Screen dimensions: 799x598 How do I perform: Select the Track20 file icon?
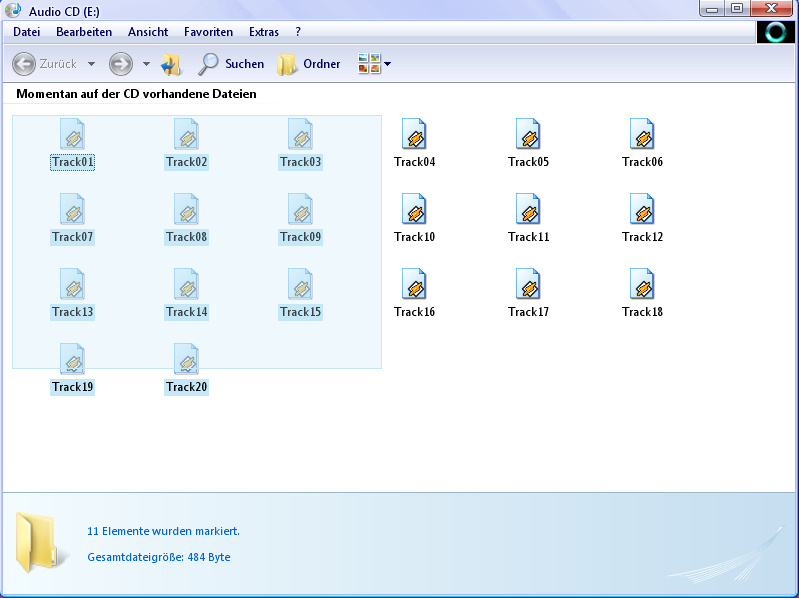click(187, 358)
